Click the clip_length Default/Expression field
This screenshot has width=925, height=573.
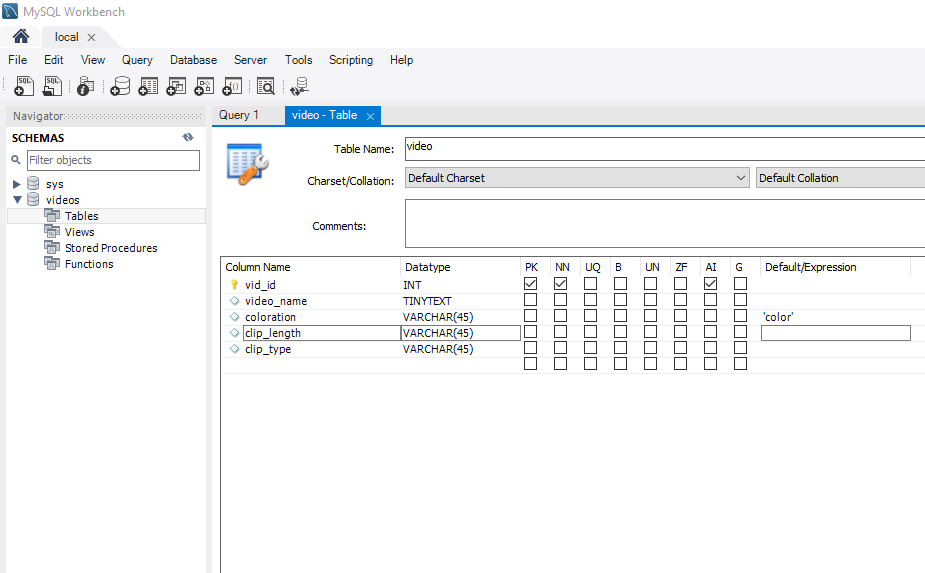click(835, 333)
